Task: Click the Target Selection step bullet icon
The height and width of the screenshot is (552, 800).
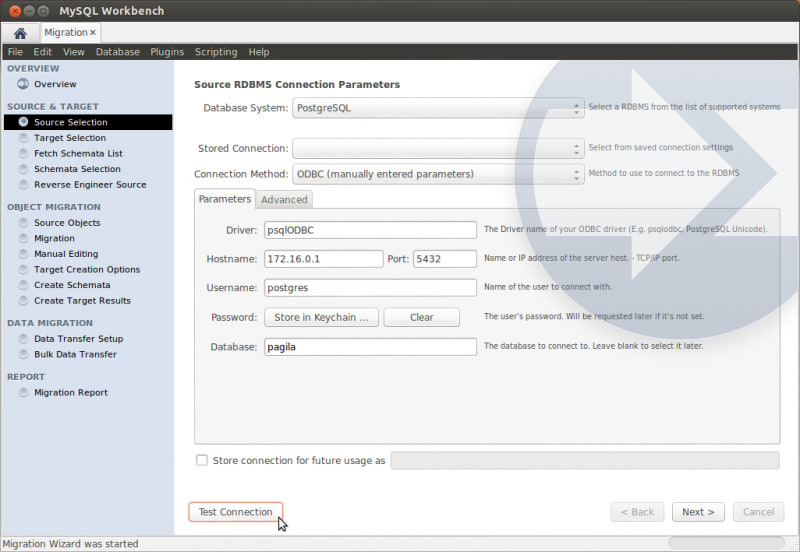Action: click(x=23, y=138)
